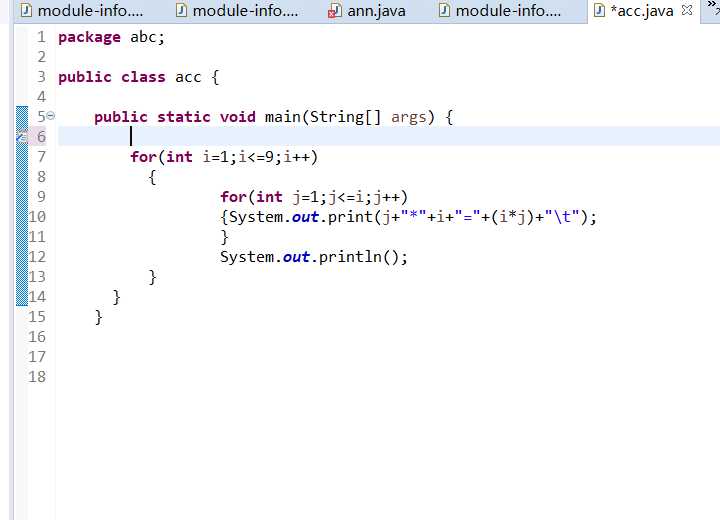Place cursor on the highlighted empty line 6
This screenshot has height=520, width=720.
pos(388,136)
